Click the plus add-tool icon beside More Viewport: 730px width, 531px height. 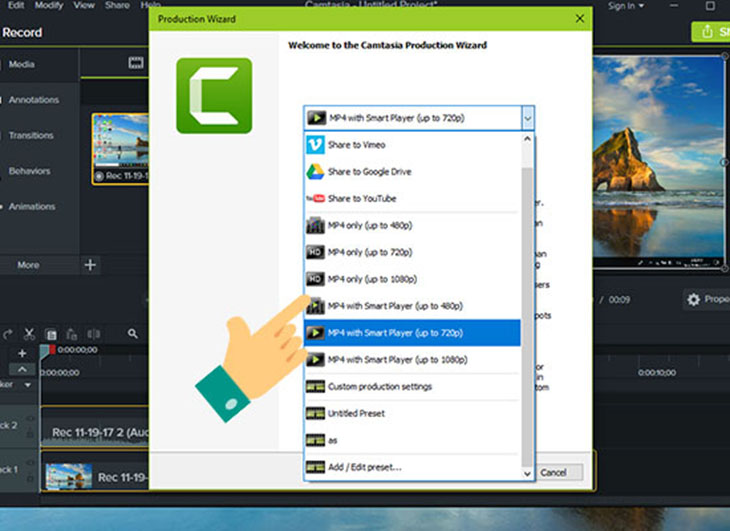[x=90, y=265]
